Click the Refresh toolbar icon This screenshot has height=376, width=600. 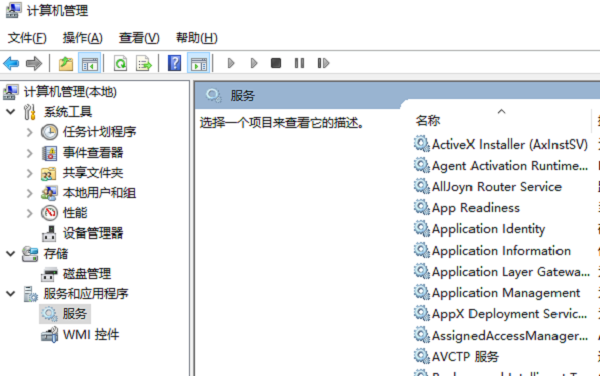(x=120, y=63)
